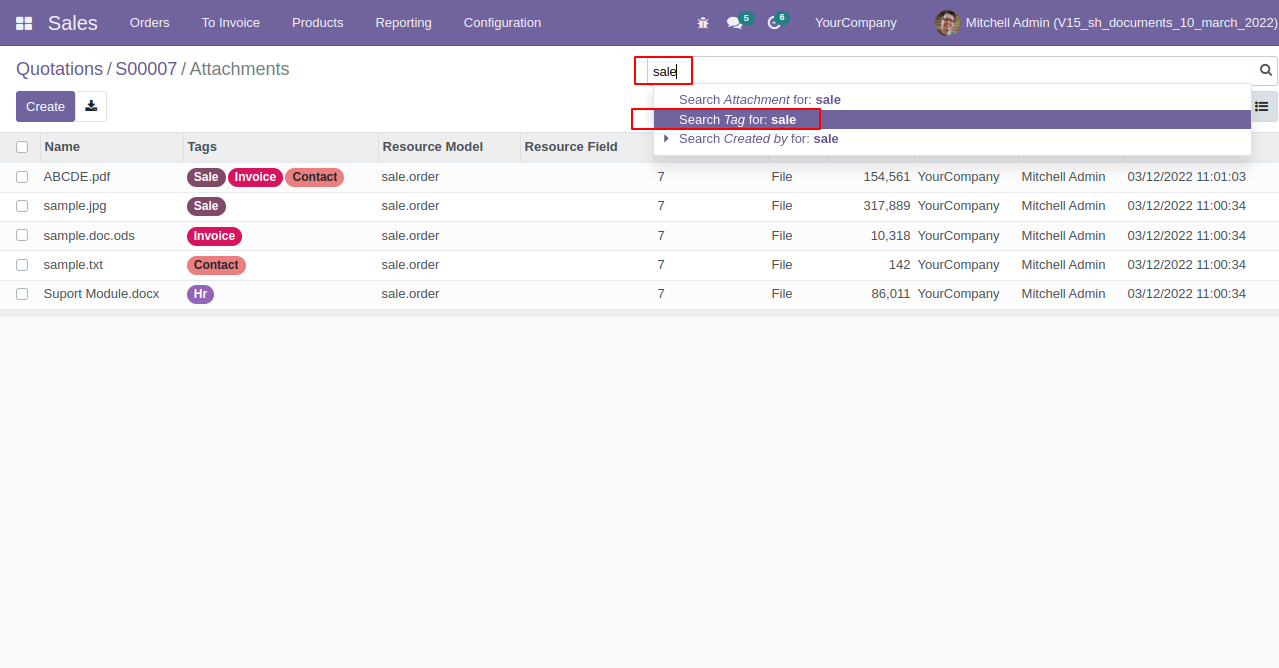The width and height of the screenshot is (1279, 668).
Task: Open the Configuration menu
Action: (502, 23)
